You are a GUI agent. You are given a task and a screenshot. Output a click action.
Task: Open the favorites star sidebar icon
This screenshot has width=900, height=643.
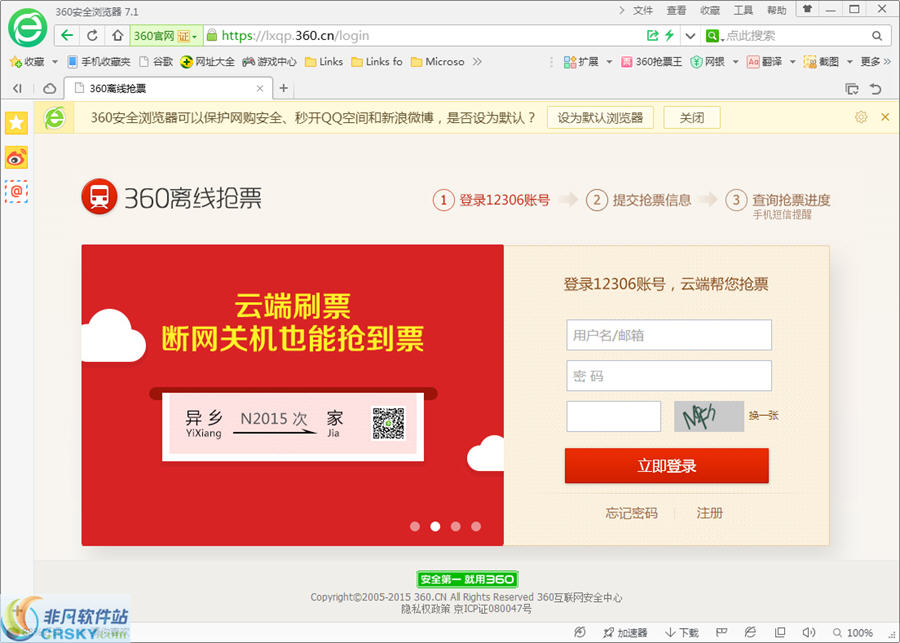(x=16, y=123)
